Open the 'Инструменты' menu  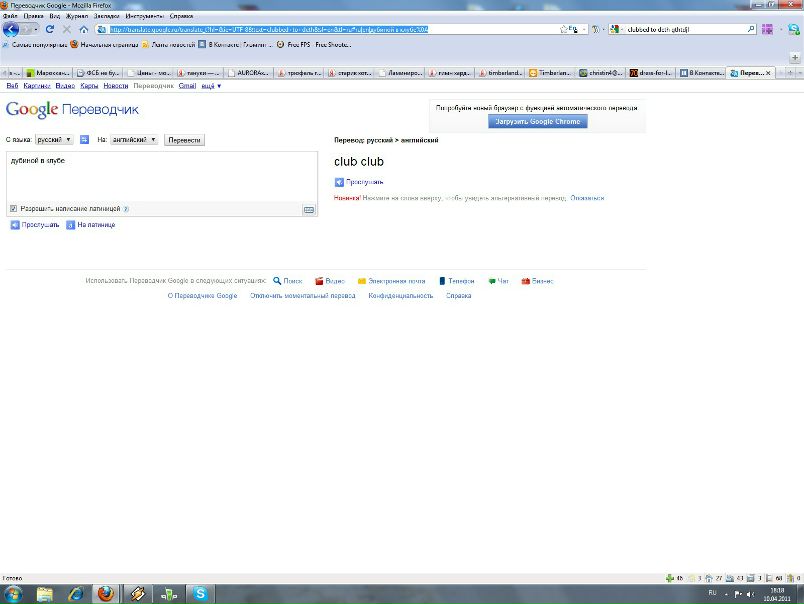pos(144,17)
